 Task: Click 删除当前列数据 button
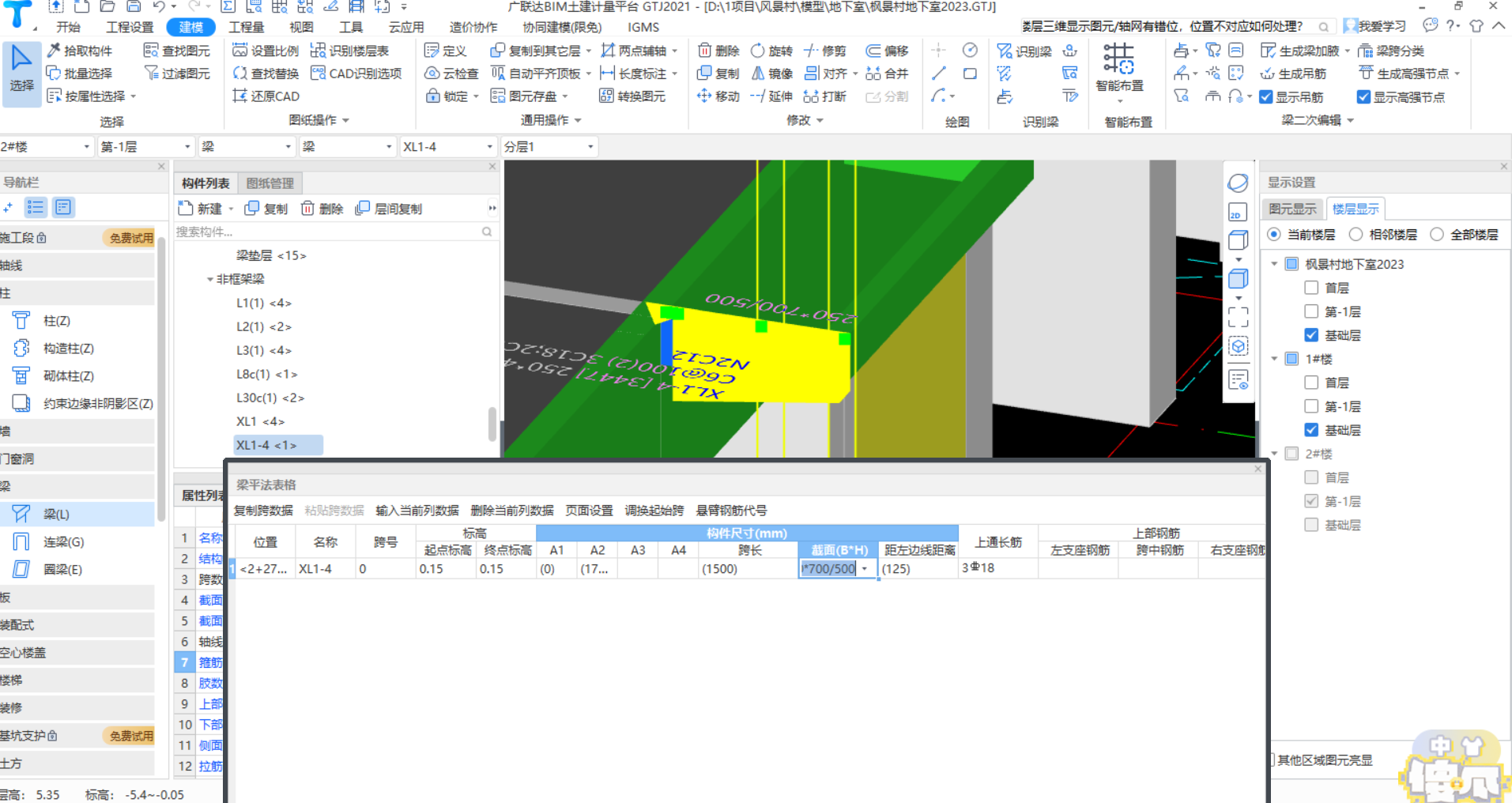tap(512, 511)
